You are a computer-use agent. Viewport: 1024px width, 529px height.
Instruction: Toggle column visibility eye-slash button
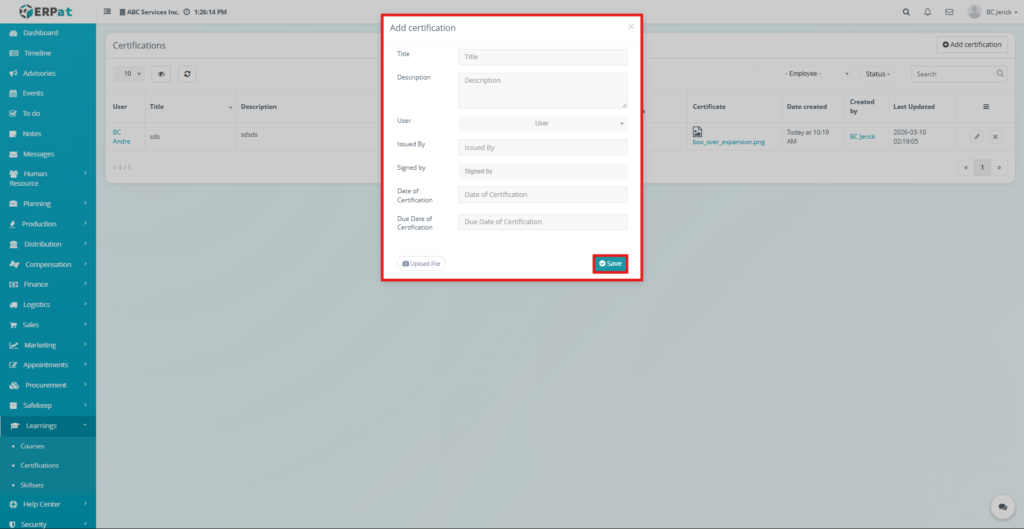161,74
